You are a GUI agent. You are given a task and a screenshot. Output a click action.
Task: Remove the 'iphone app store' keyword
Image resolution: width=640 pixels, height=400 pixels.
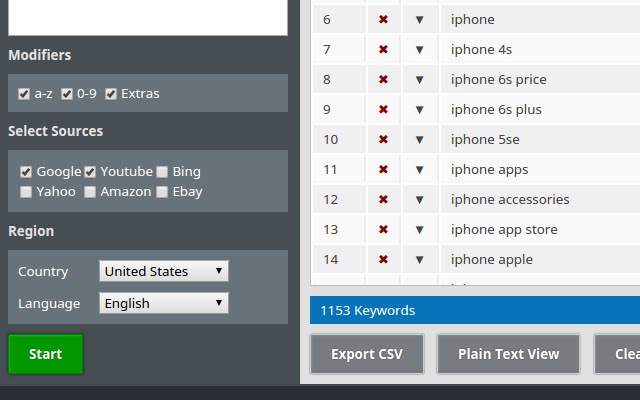pos(383,229)
